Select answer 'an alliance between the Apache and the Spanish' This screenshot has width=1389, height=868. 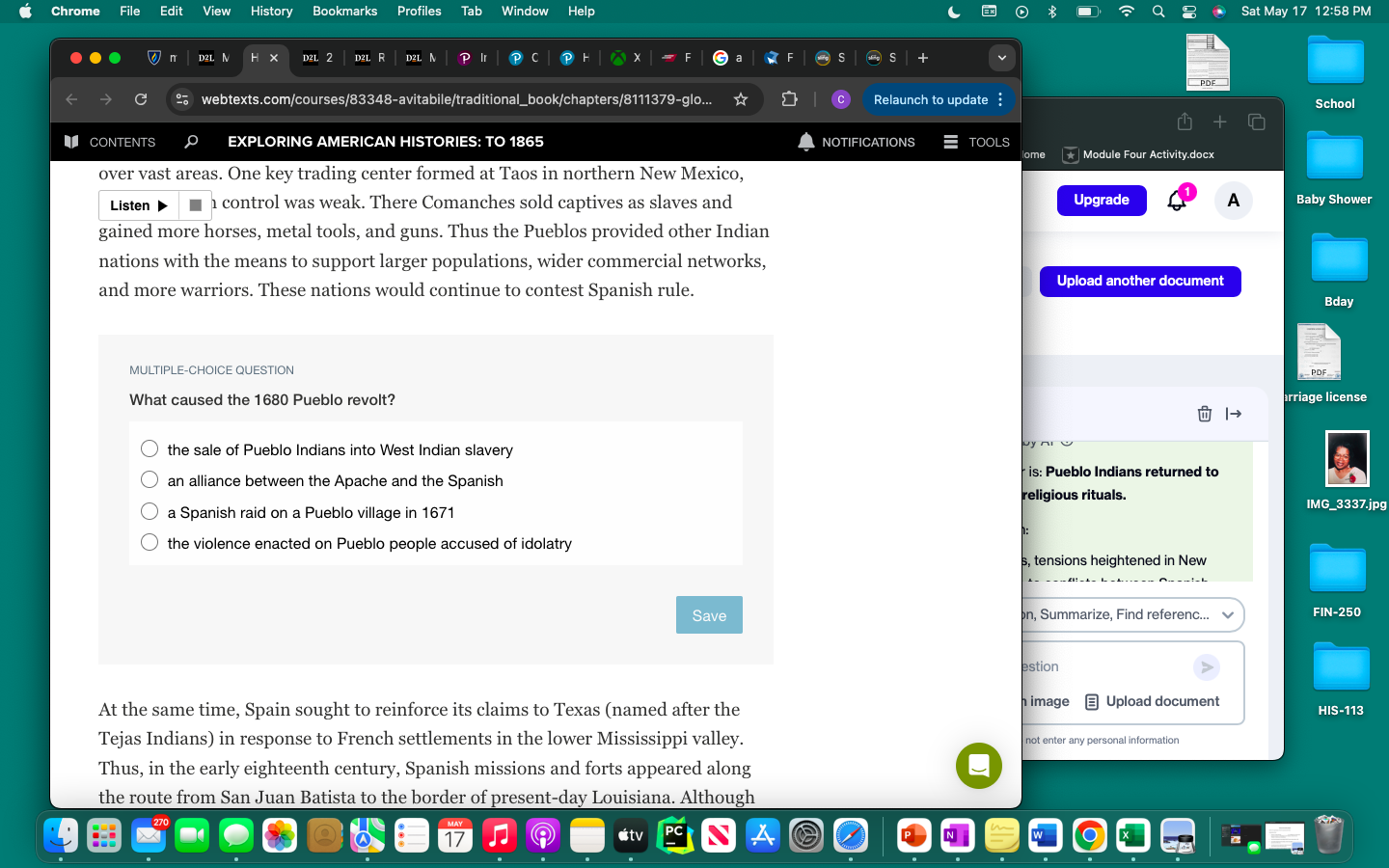pyautogui.click(x=150, y=479)
